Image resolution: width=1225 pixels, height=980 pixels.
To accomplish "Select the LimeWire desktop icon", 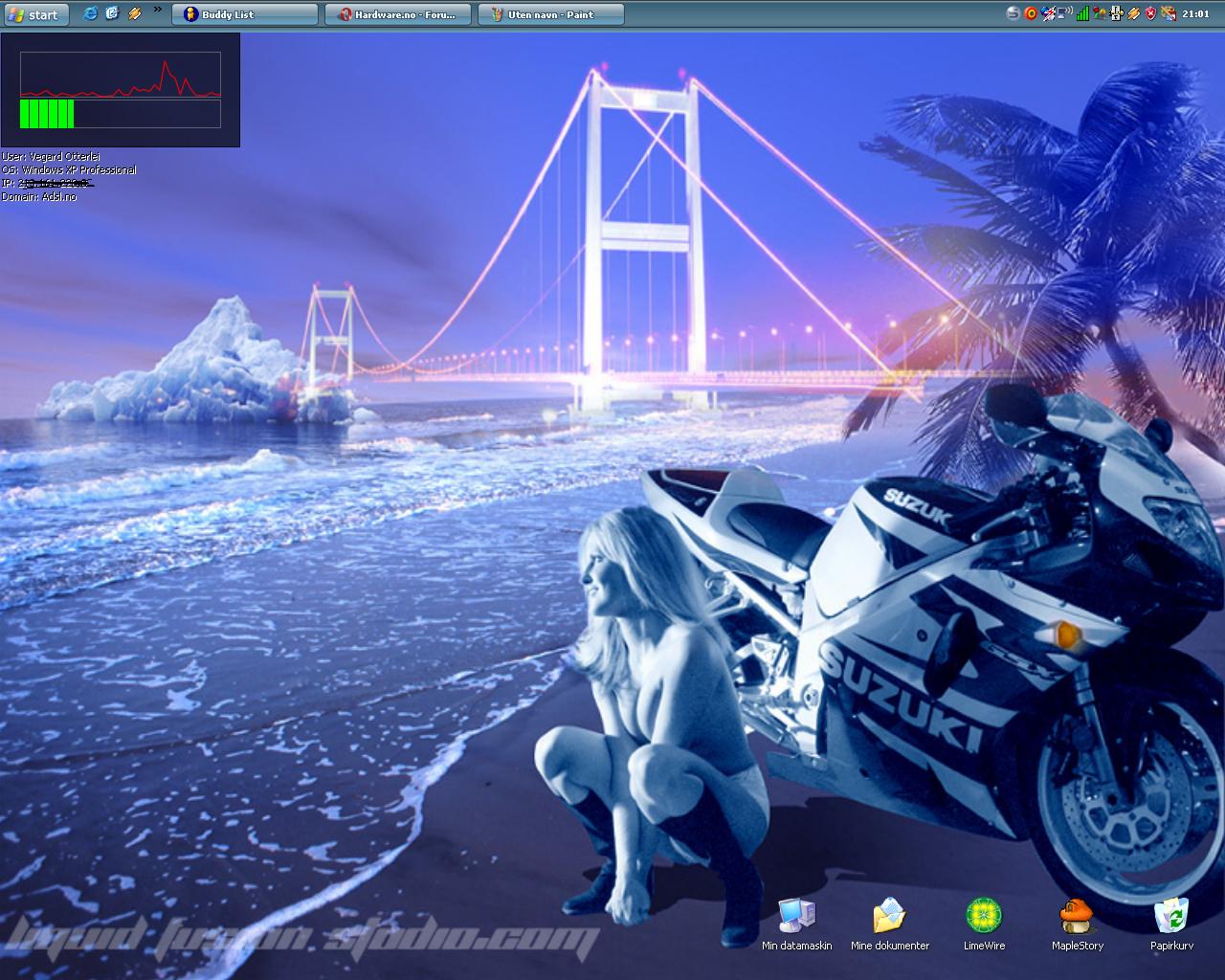I will (x=984, y=924).
